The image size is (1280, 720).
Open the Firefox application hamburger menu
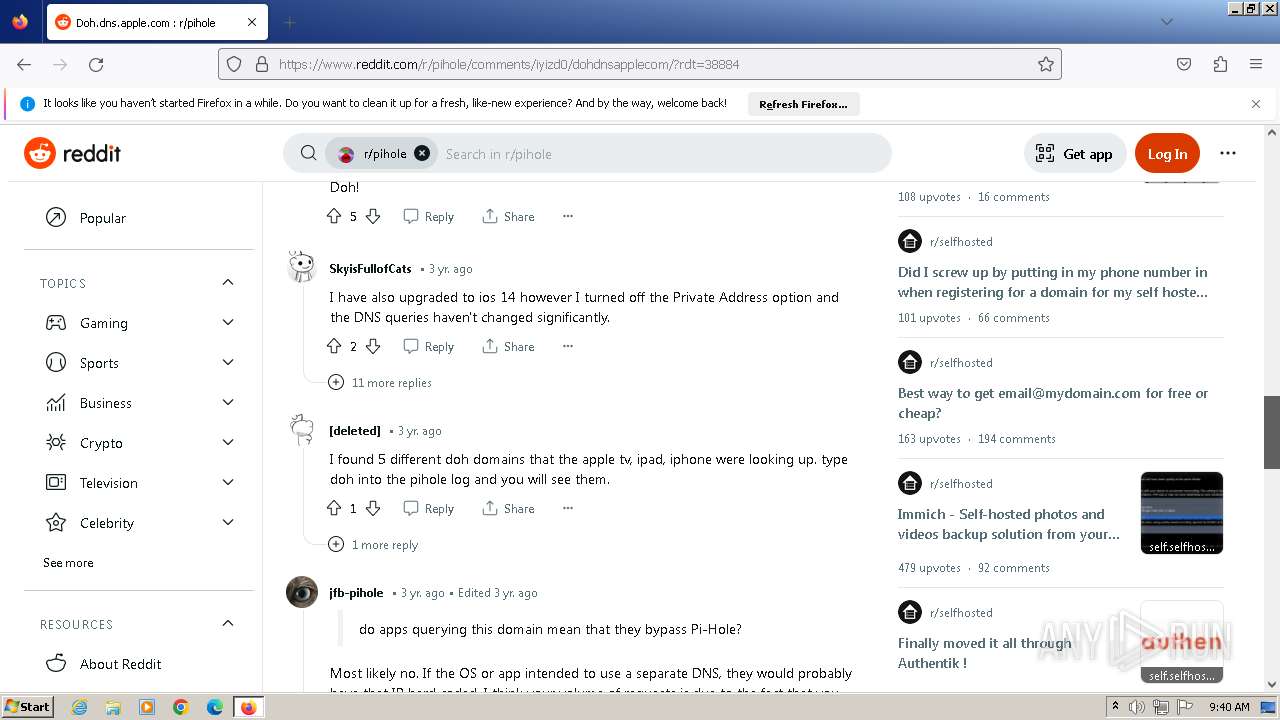click(x=1256, y=64)
